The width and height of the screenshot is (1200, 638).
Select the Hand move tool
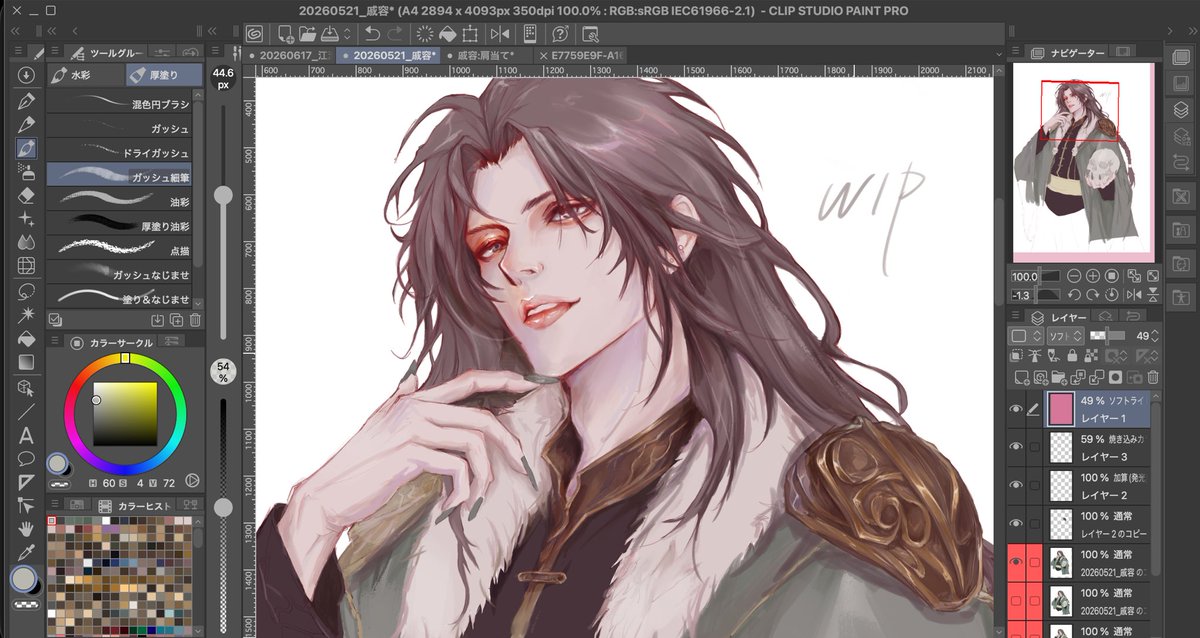click(x=26, y=527)
